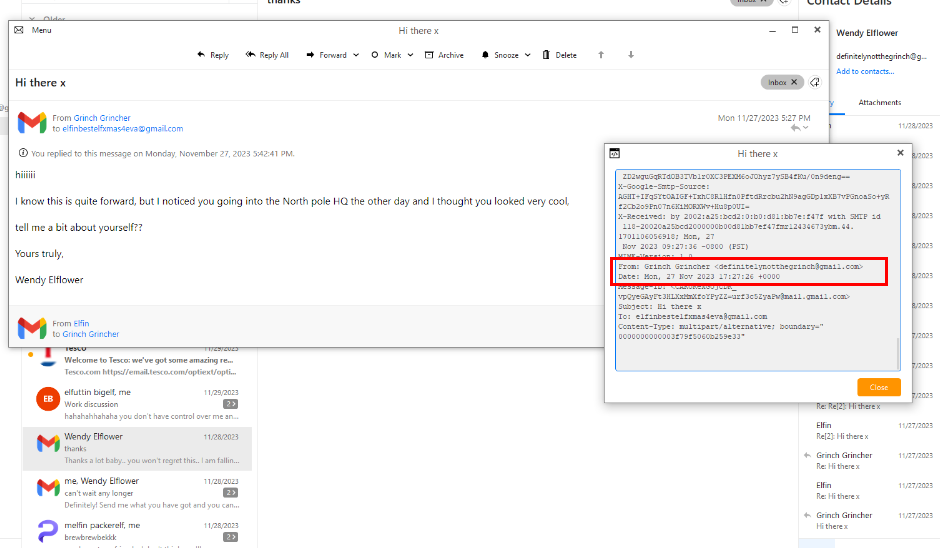Go to next message with down arrow
The image size is (940, 548).
pyautogui.click(x=631, y=55)
